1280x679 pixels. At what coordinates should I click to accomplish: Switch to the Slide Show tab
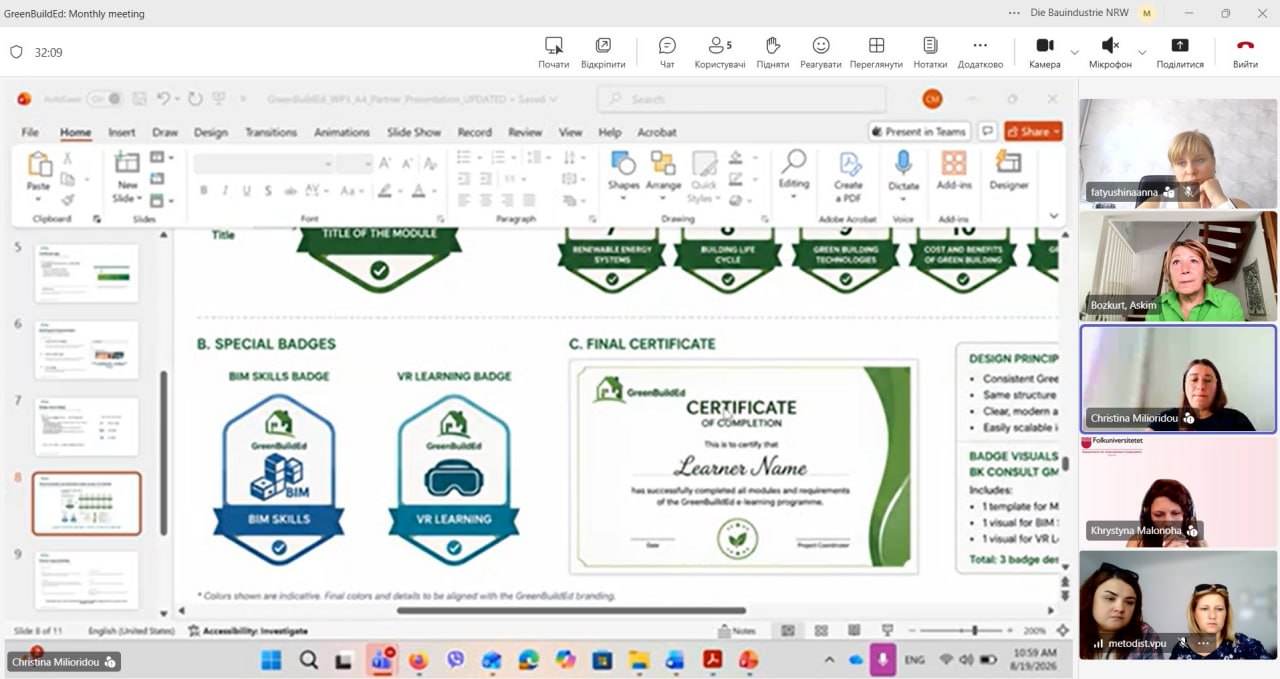[414, 132]
